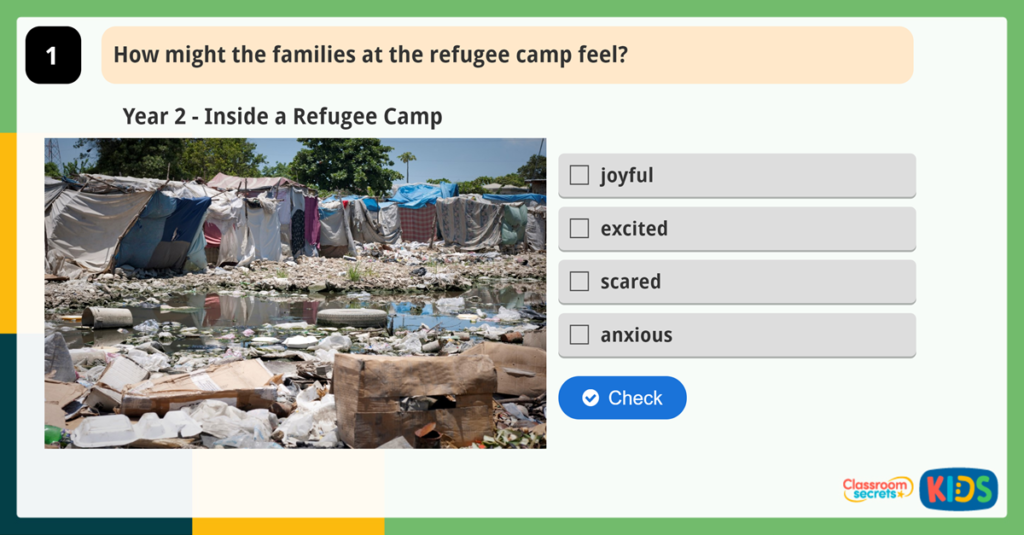Enable the scared checkbox
This screenshot has width=1024, height=535.
[x=579, y=281]
